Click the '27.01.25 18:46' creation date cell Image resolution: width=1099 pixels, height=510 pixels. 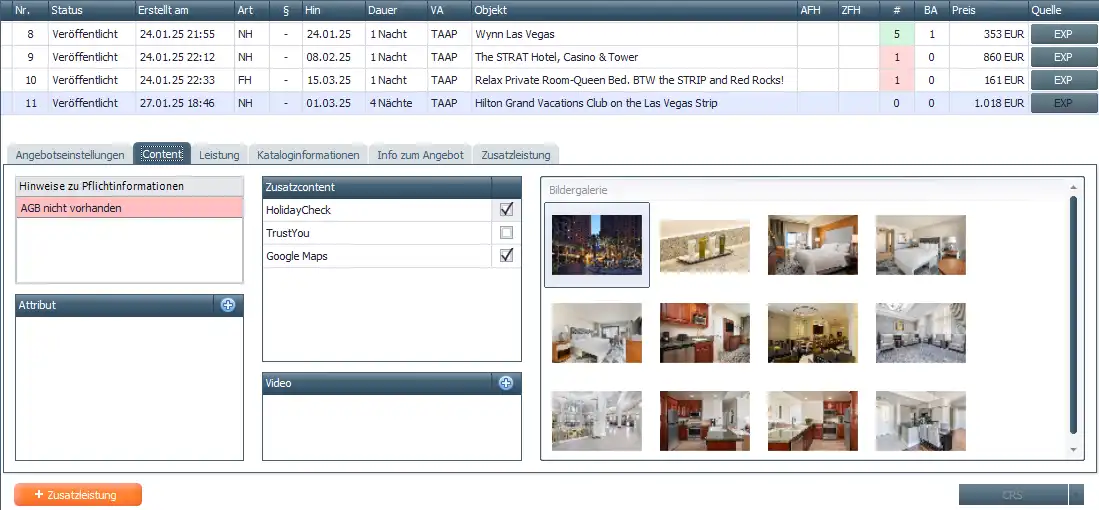tap(185, 103)
